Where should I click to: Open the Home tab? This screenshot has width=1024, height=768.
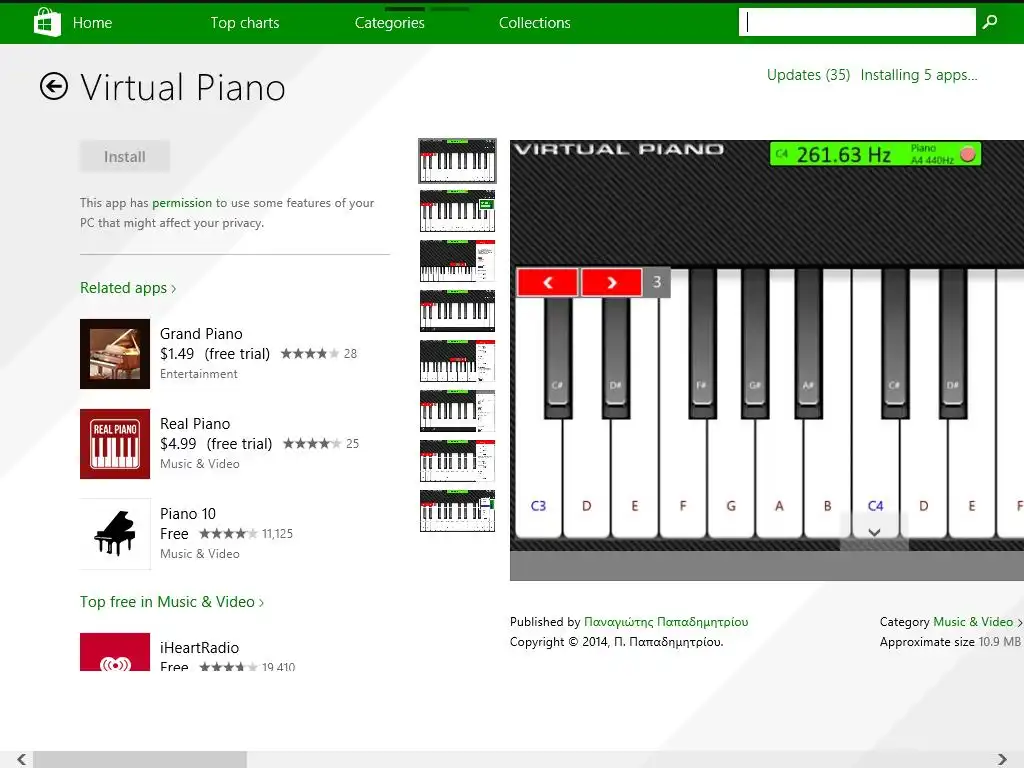click(93, 23)
